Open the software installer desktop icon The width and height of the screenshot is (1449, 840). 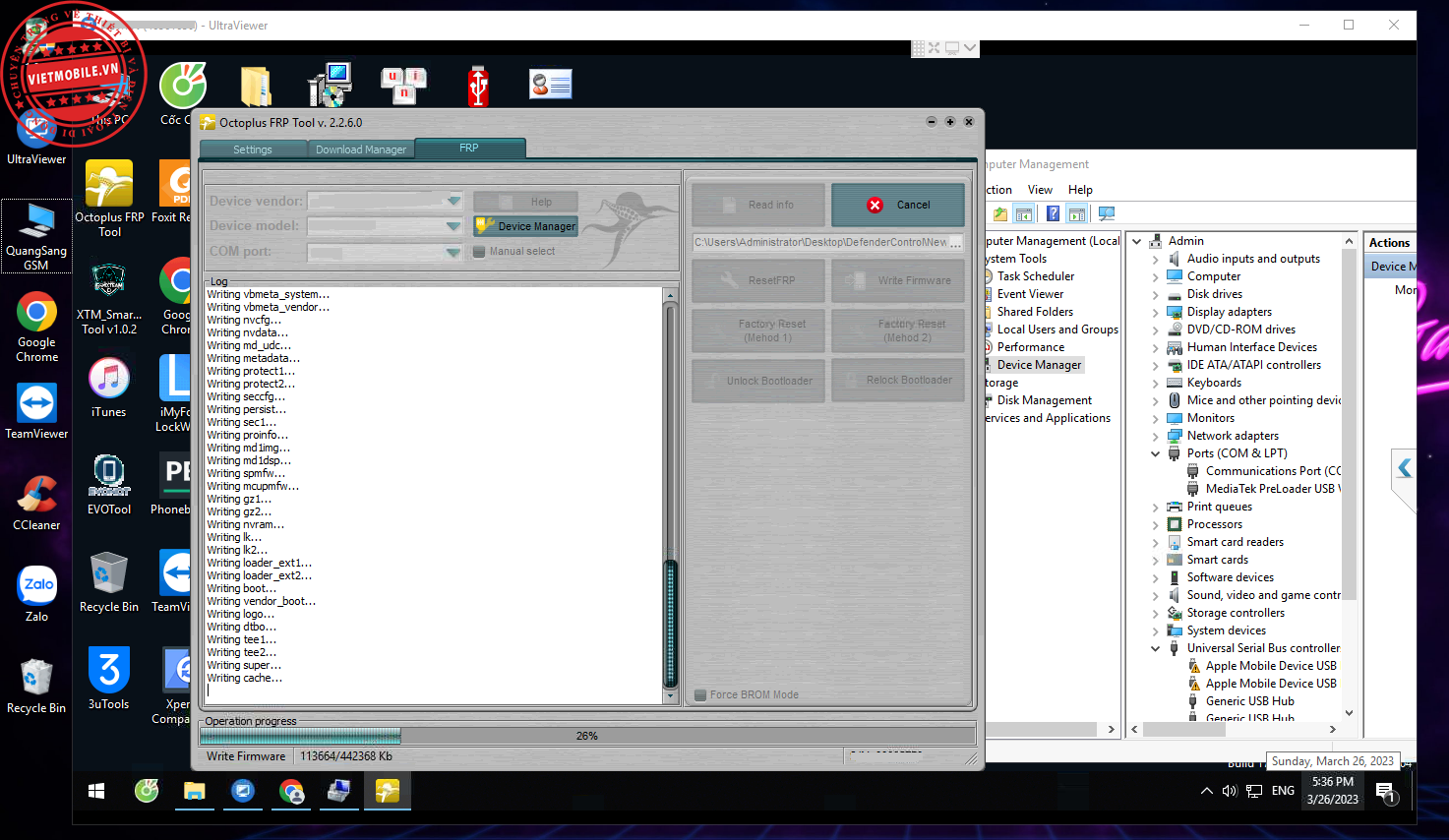(330, 86)
